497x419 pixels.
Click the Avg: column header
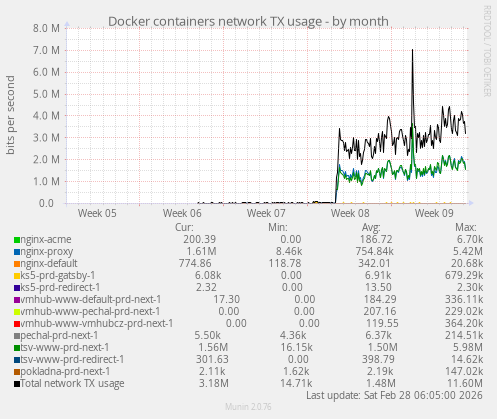[x=371, y=228]
